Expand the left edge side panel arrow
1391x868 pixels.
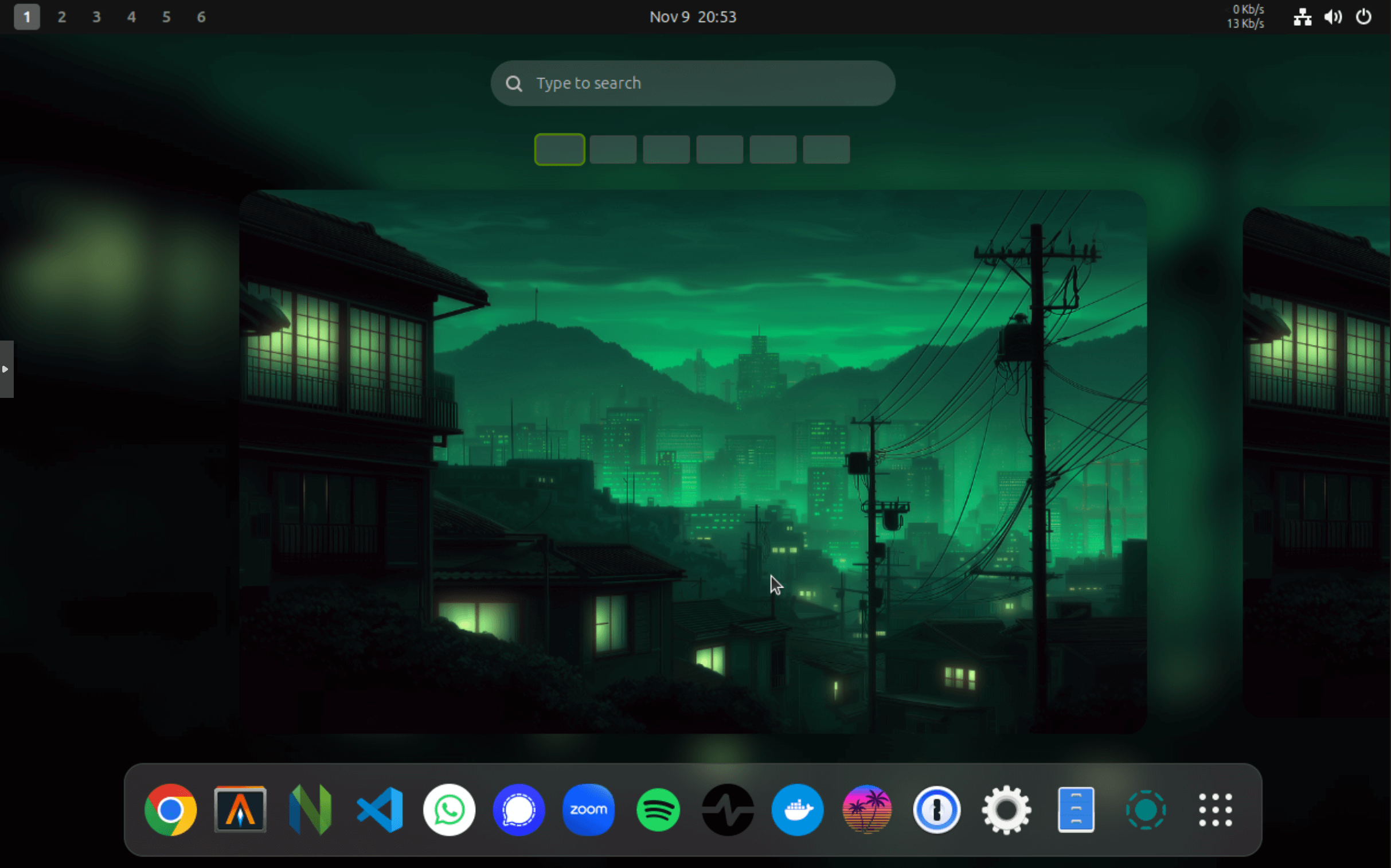(x=6, y=369)
